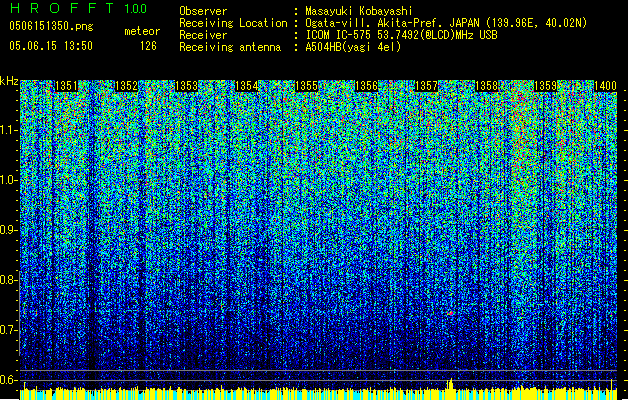Click the HROFFT title text

tap(64, 9)
